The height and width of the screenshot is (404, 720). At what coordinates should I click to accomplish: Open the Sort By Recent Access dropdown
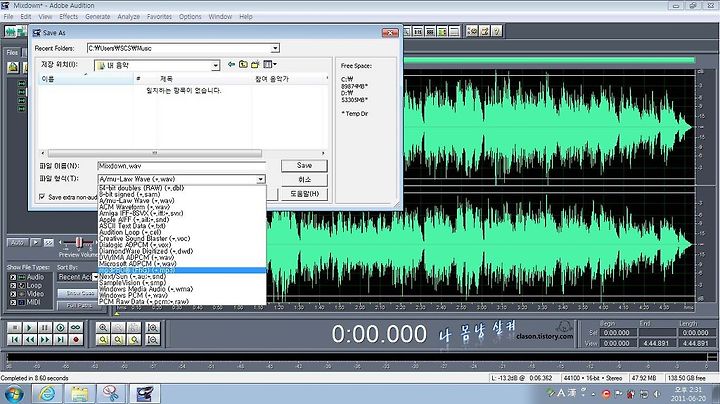(95, 277)
